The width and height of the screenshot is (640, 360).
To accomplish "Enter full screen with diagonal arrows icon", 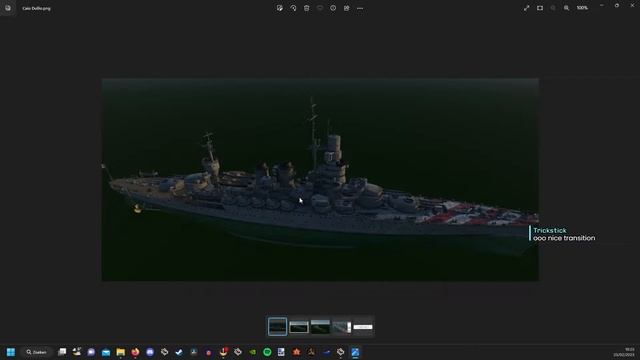I will coord(527,8).
